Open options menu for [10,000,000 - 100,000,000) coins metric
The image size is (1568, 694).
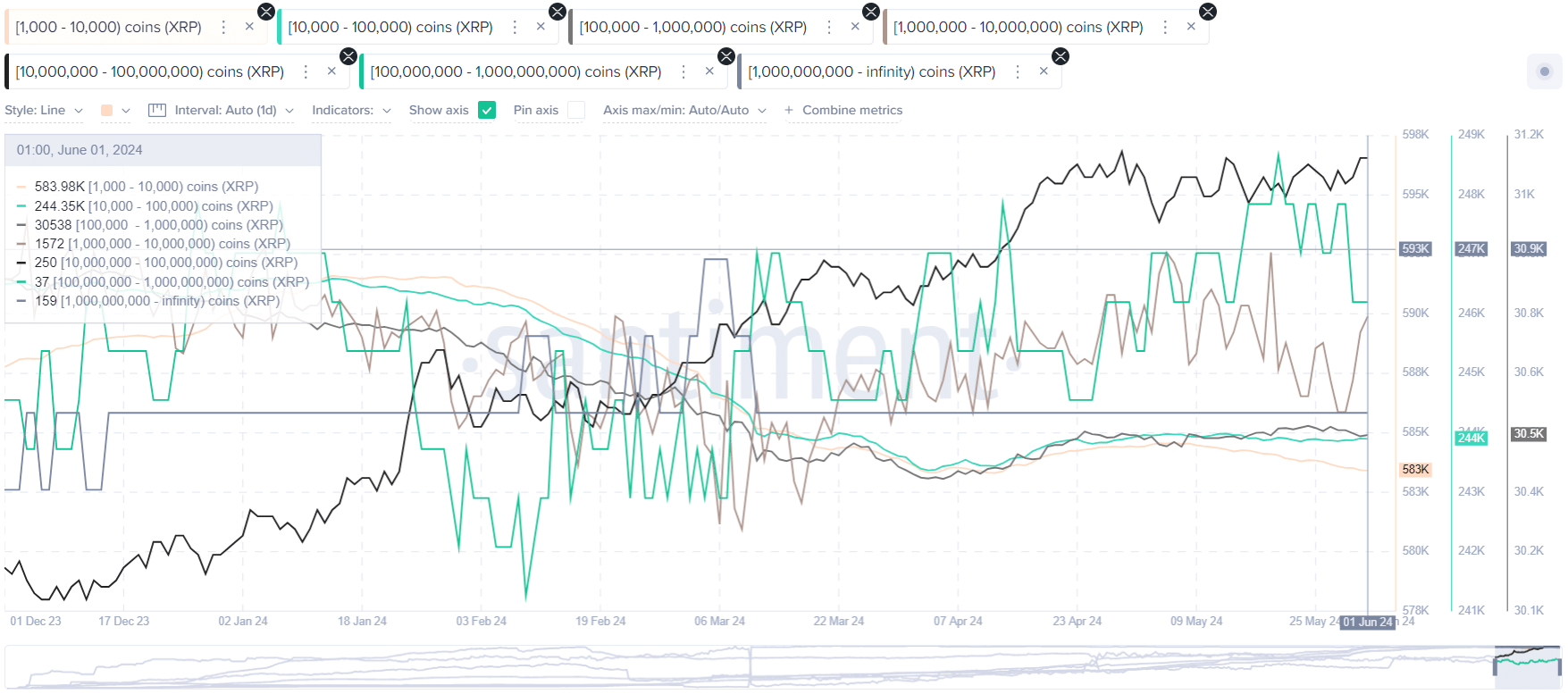pyautogui.click(x=306, y=71)
